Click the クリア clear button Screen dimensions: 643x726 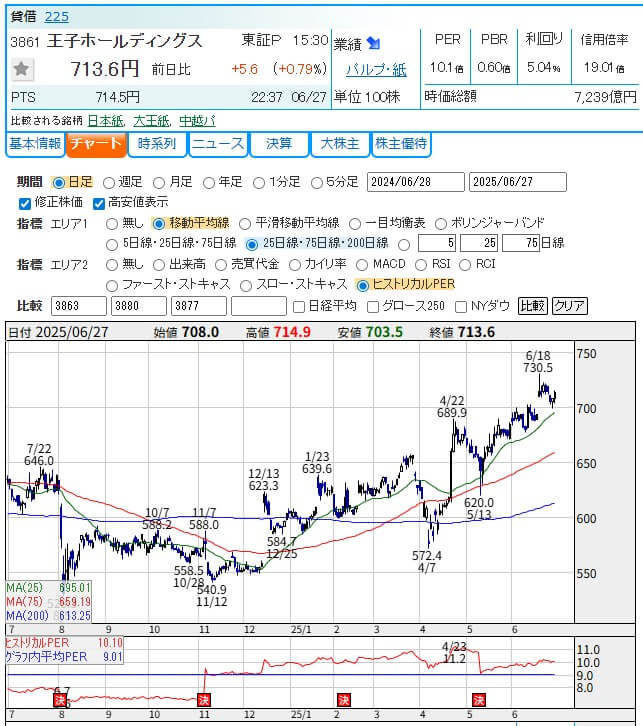569,306
